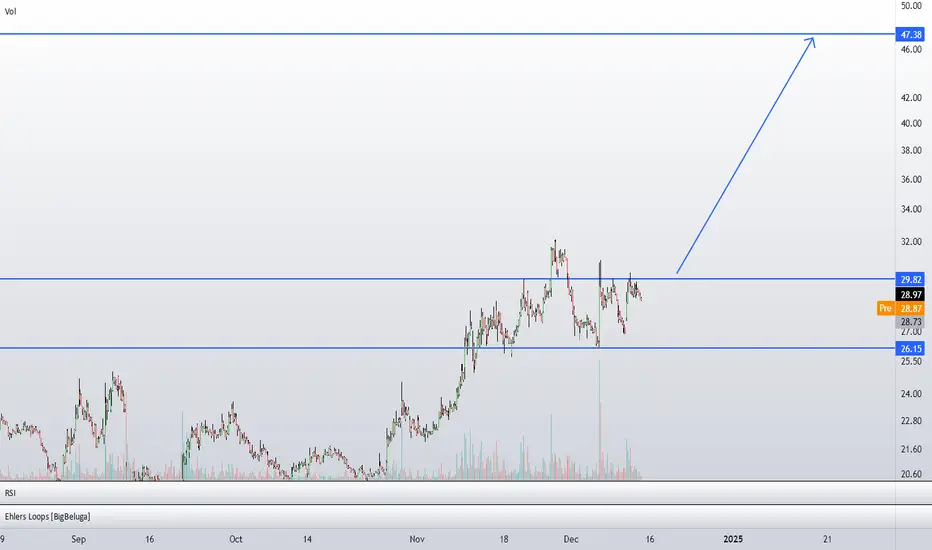Select the horizontal line at 26.15 on the chart
This screenshot has width=932, height=550.
point(447,348)
